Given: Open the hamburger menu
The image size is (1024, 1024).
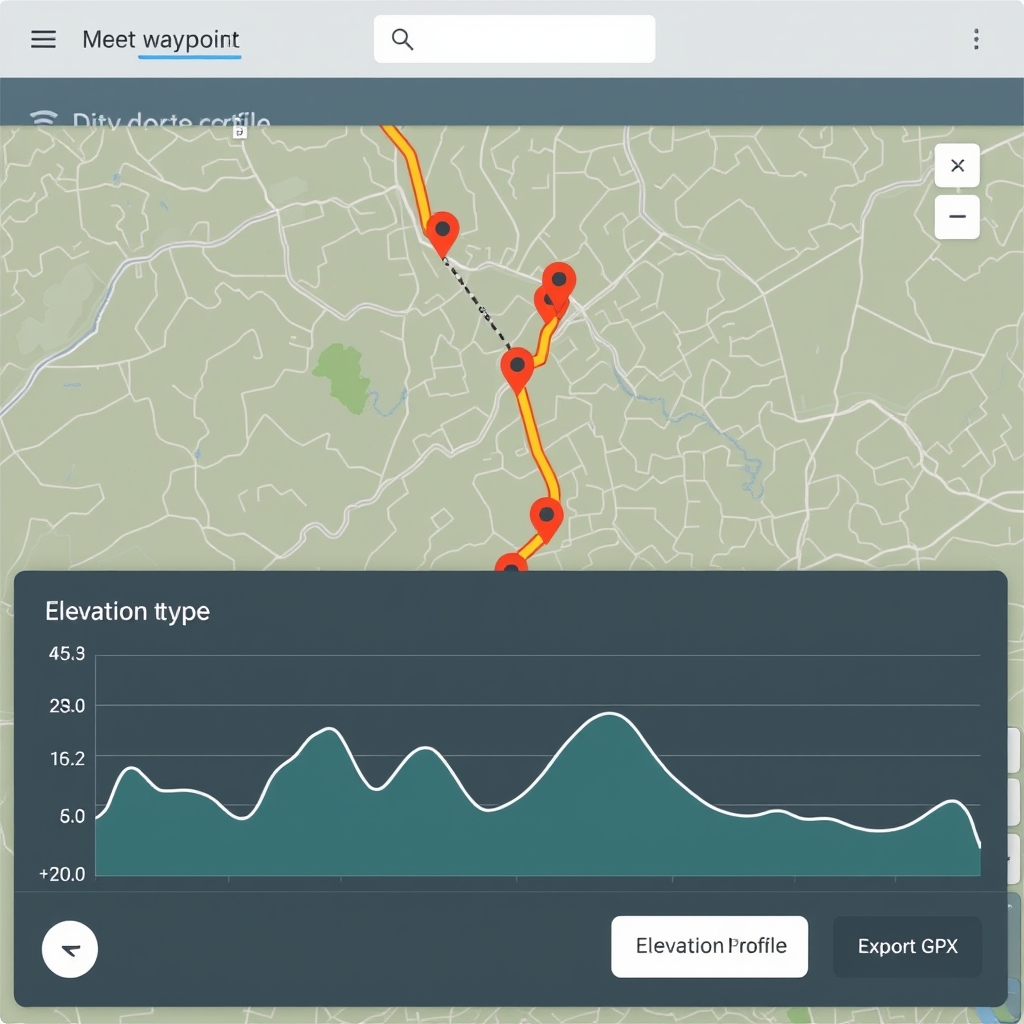Looking at the screenshot, I should point(43,39).
